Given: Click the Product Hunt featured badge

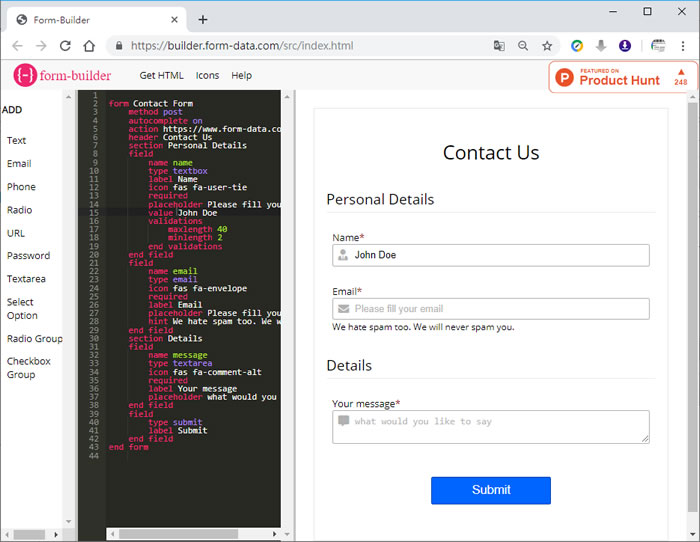Looking at the screenshot, I should (x=621, y=77).
